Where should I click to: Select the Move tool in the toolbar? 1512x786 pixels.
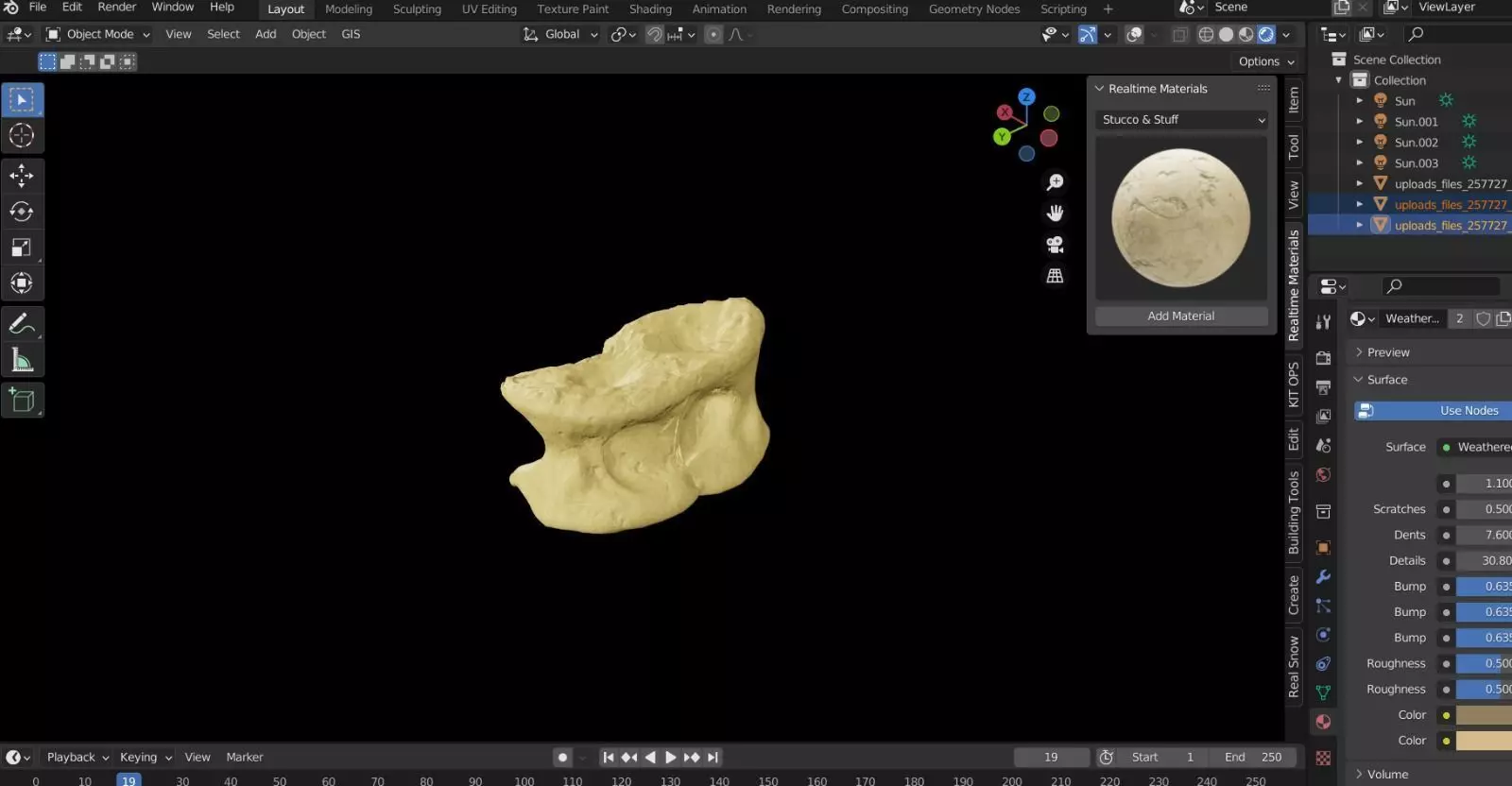click(x=22, y=175)
